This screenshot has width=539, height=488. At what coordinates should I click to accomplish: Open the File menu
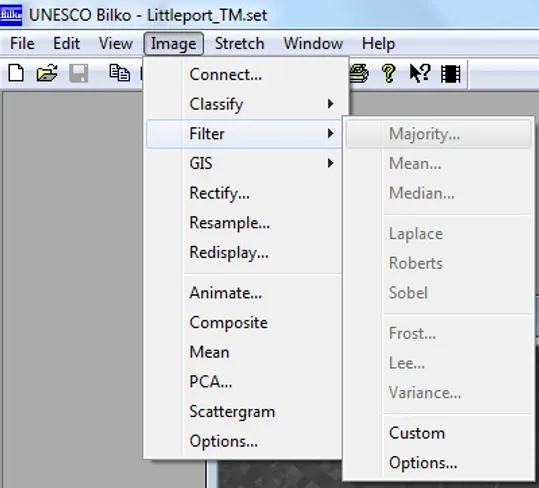click(22, 44)
